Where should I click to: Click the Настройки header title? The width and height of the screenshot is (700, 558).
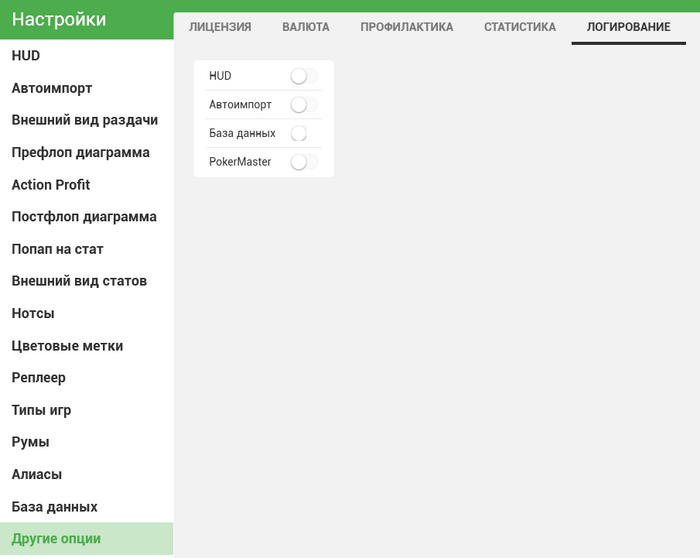tap(59, 20)
